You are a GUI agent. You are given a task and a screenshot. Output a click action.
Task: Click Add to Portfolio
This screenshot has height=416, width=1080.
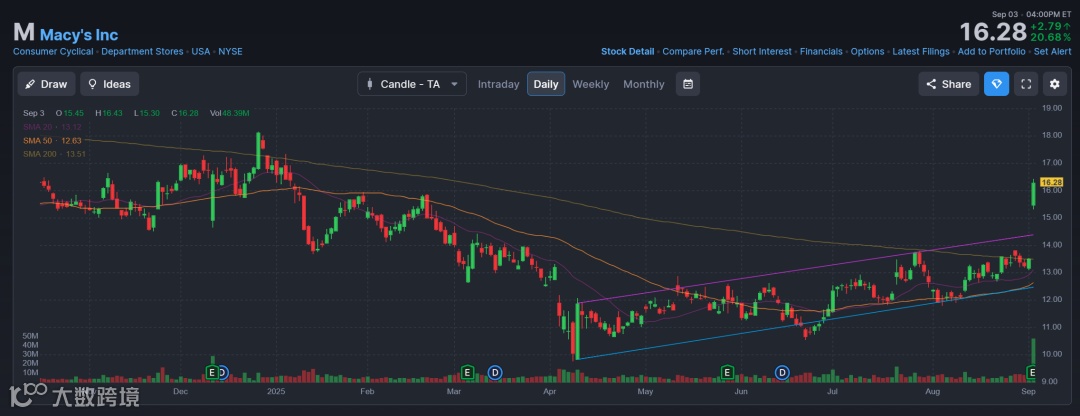[992, 52]
